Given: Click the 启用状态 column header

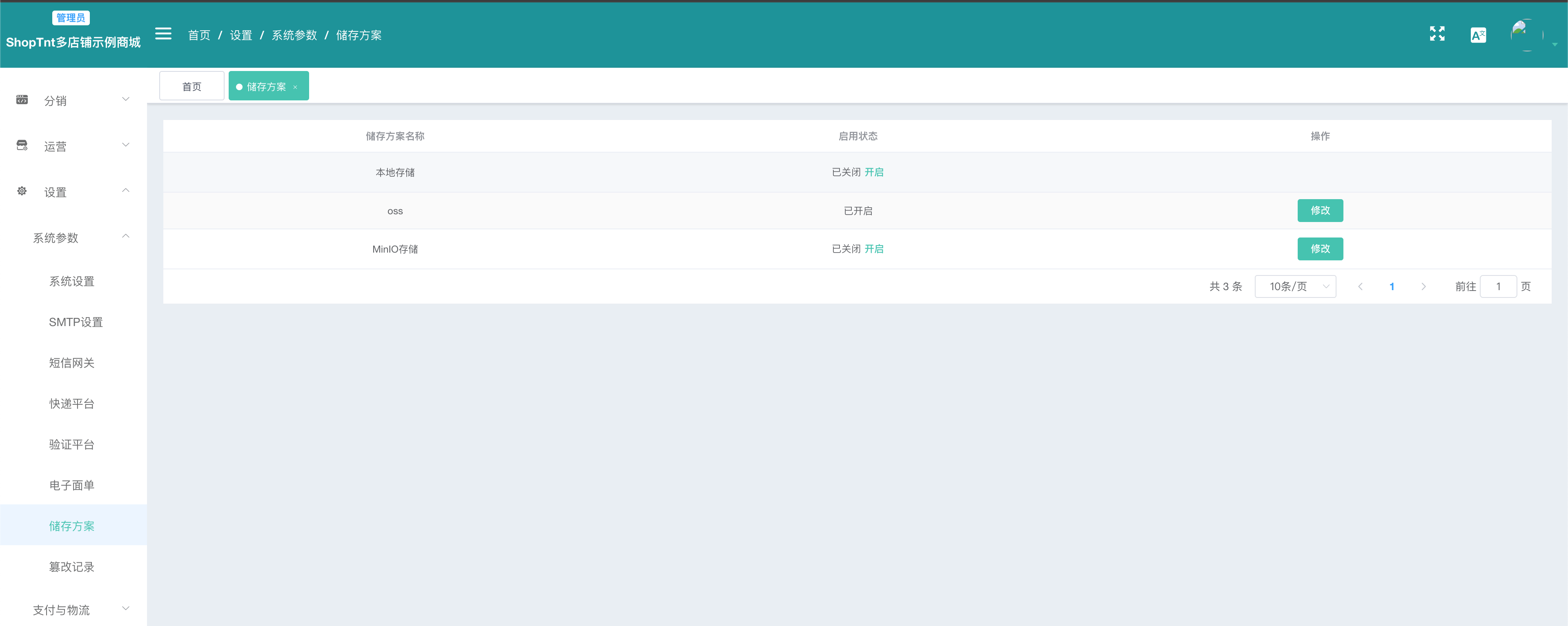Looking at the screenshot, I should tap(857, 136).
